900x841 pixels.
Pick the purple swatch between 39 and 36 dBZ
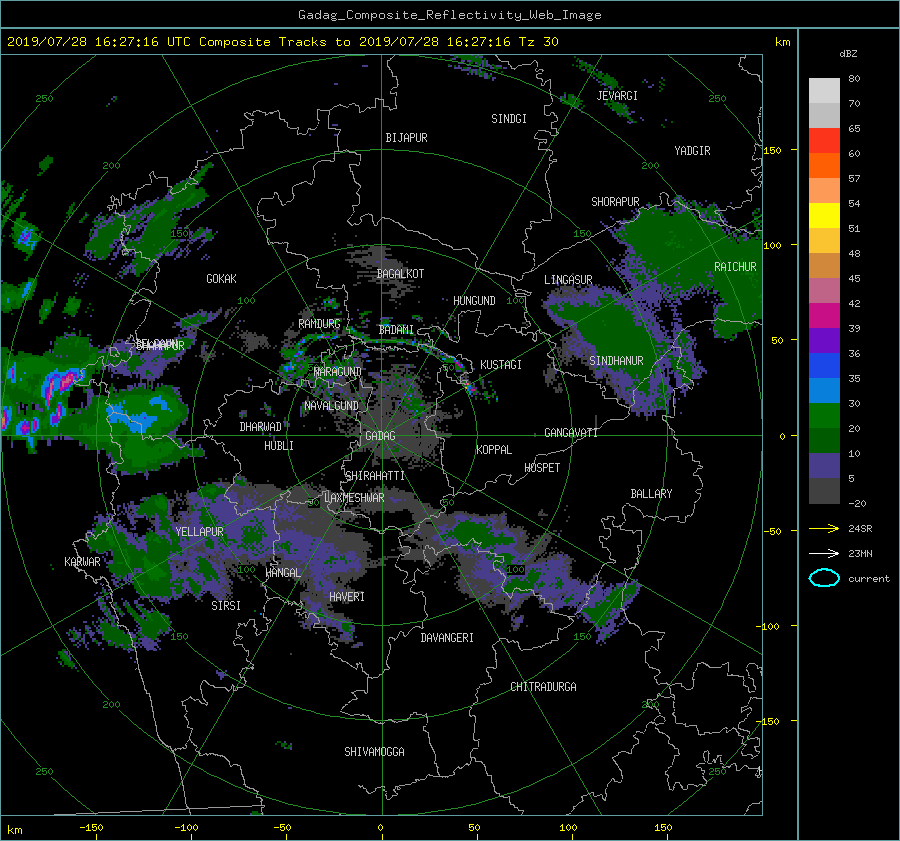[824, 340]
